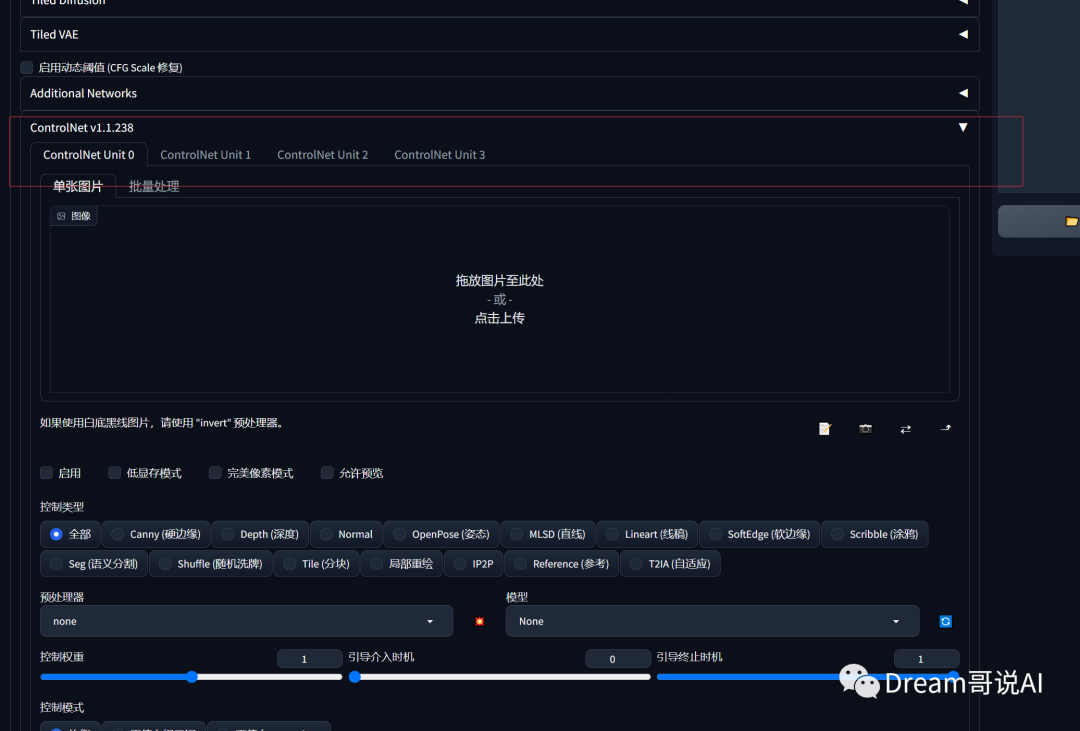Viewport: 1080px width, 731px height.
Task: Choose SoftEdge (软边缘) control type
Action: (760, 534)
